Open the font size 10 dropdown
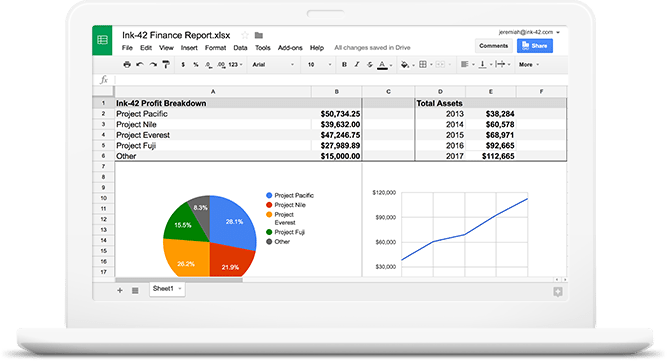The width and height of the screenshot is (667, 361). point(319,65)
